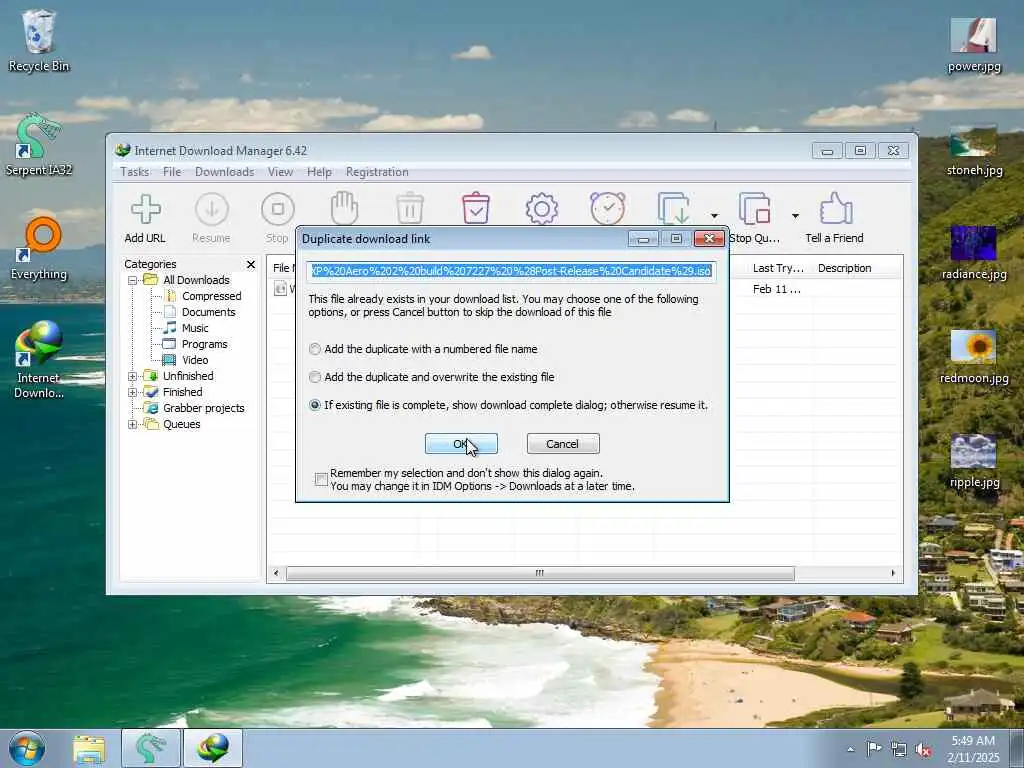Close the Categories panel with its X
The height and width of the screenshot is (768, 1024).
pos(251,264)
